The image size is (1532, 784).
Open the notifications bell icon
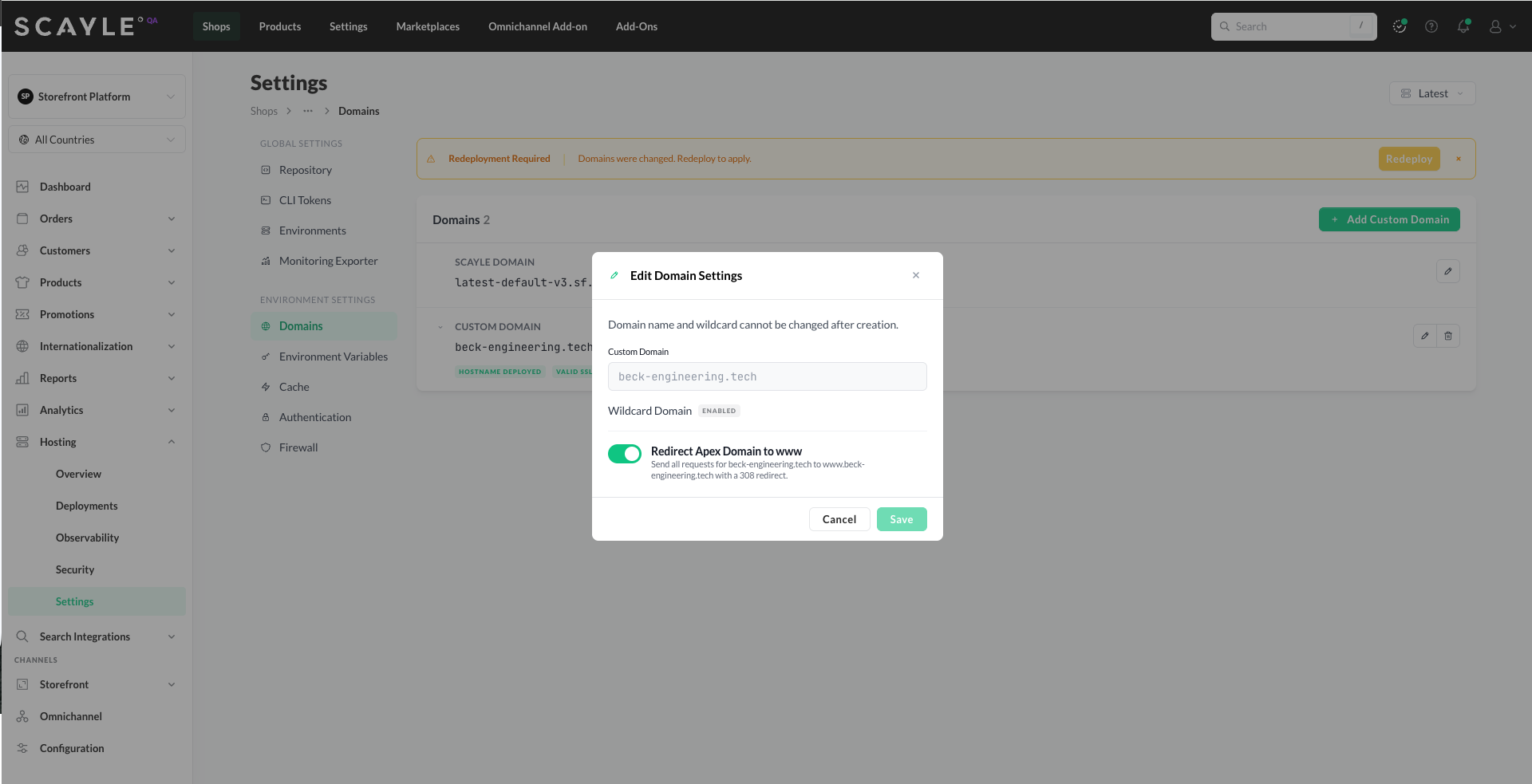coord(1463,26)
